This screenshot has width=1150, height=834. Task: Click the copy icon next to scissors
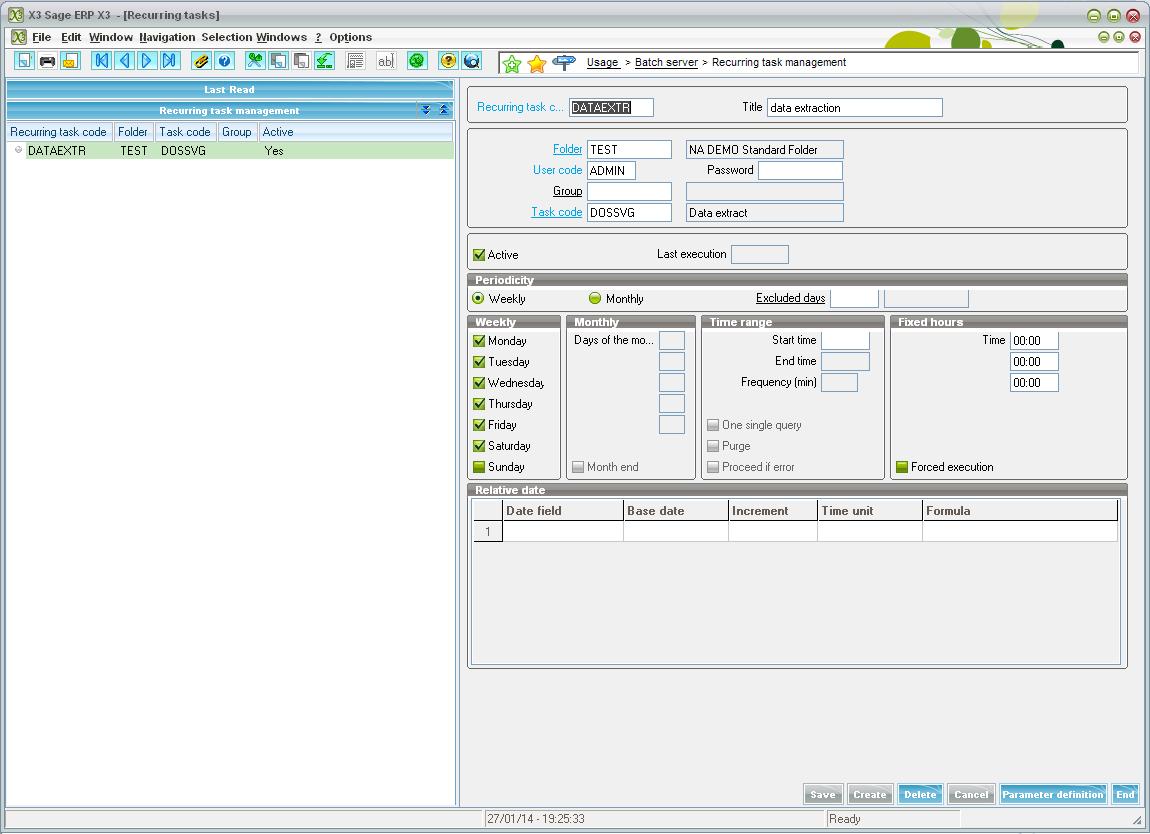pyautogui.click(x=278, y=61)
